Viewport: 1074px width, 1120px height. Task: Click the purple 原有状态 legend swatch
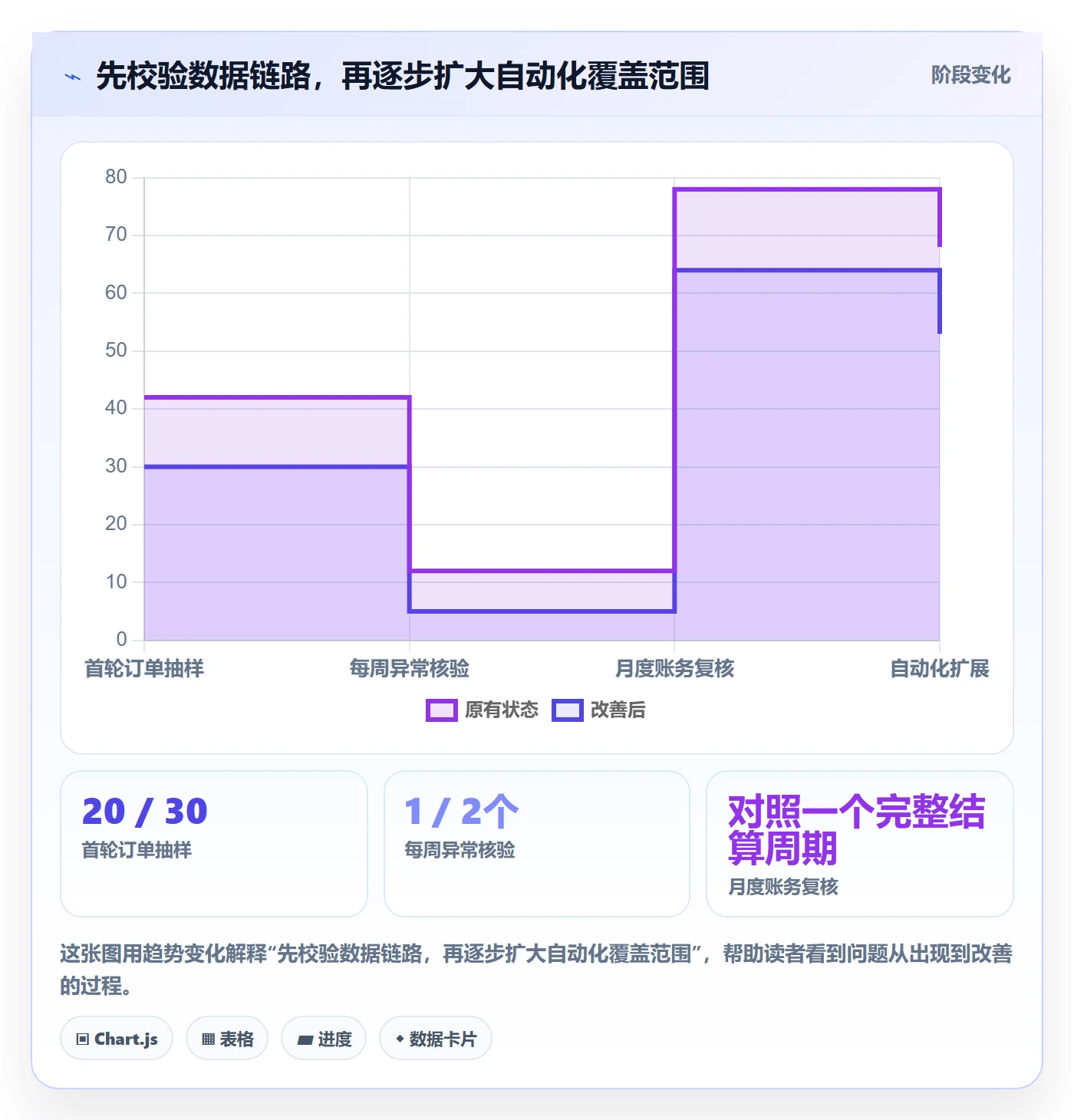tap(442, 710)
